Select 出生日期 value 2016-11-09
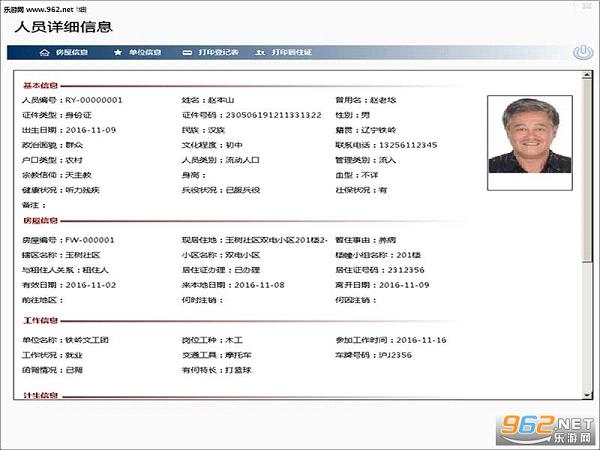The image size is (600, 450). click(91, 130)
